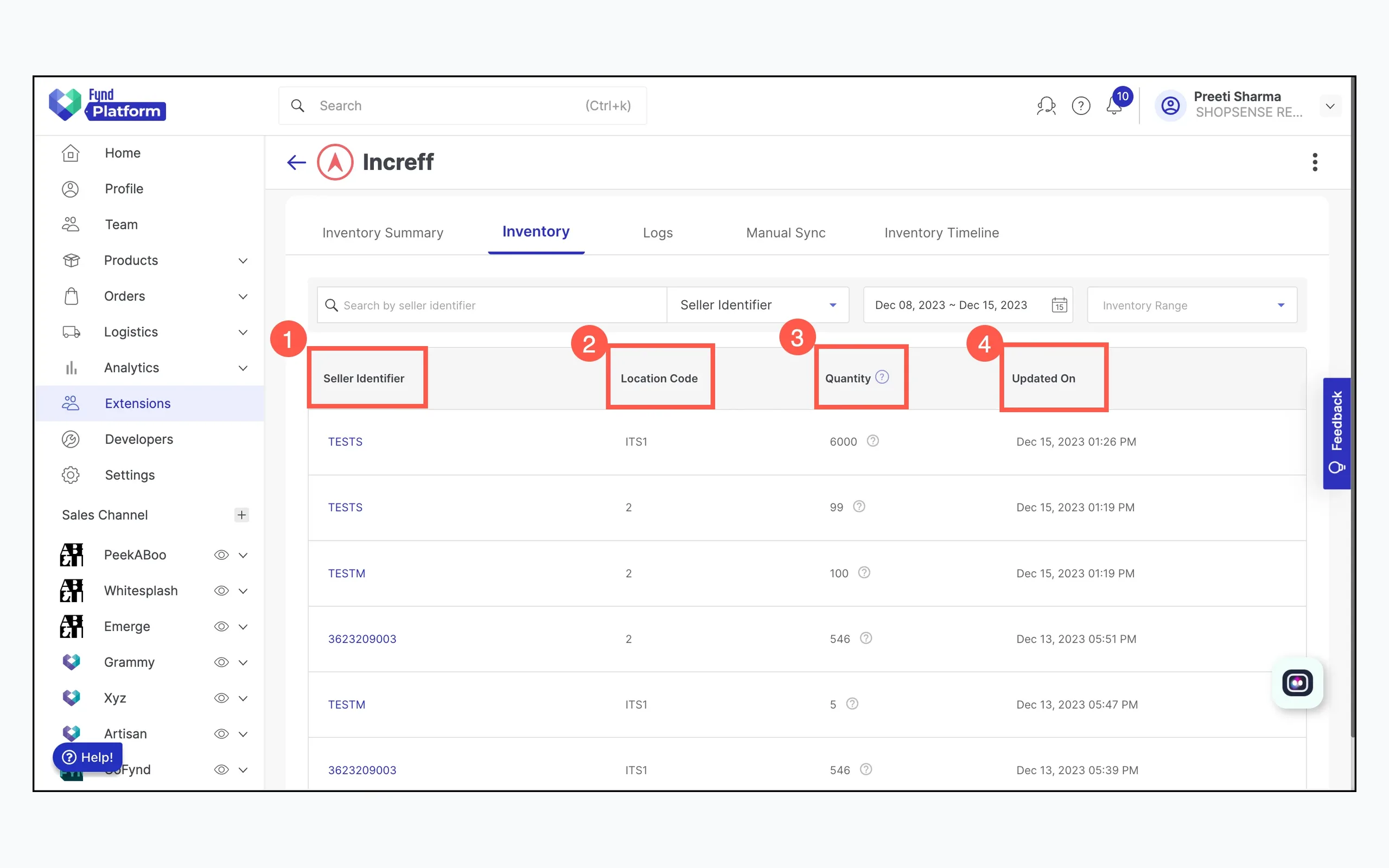Viewport: 1389px width, 868px height.
Task: Open the Inventory Range dropdown
Action: 1192,305
